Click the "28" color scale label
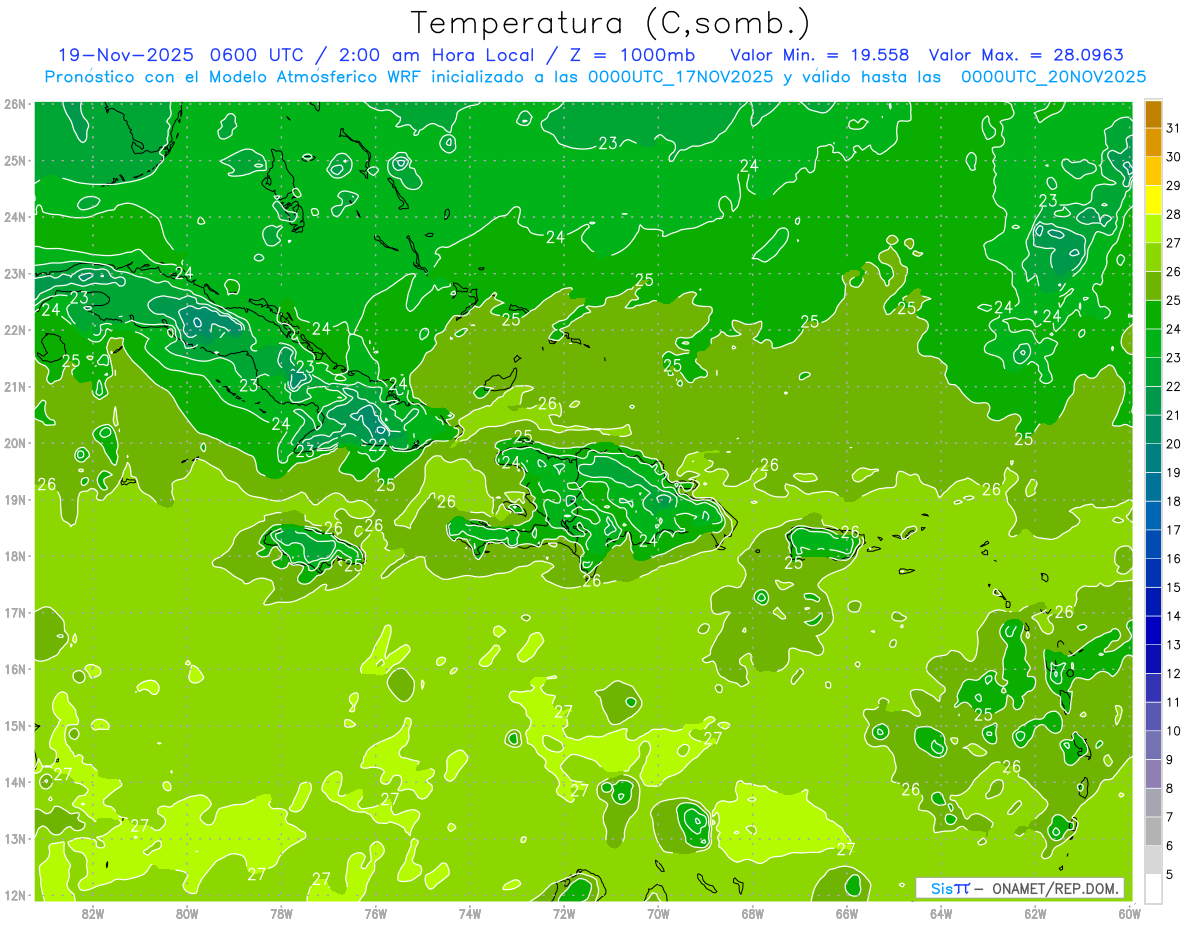Image resolution: width=1200 pixels, height=927 pixels. pyautogui.click(x=1174, y=214)
